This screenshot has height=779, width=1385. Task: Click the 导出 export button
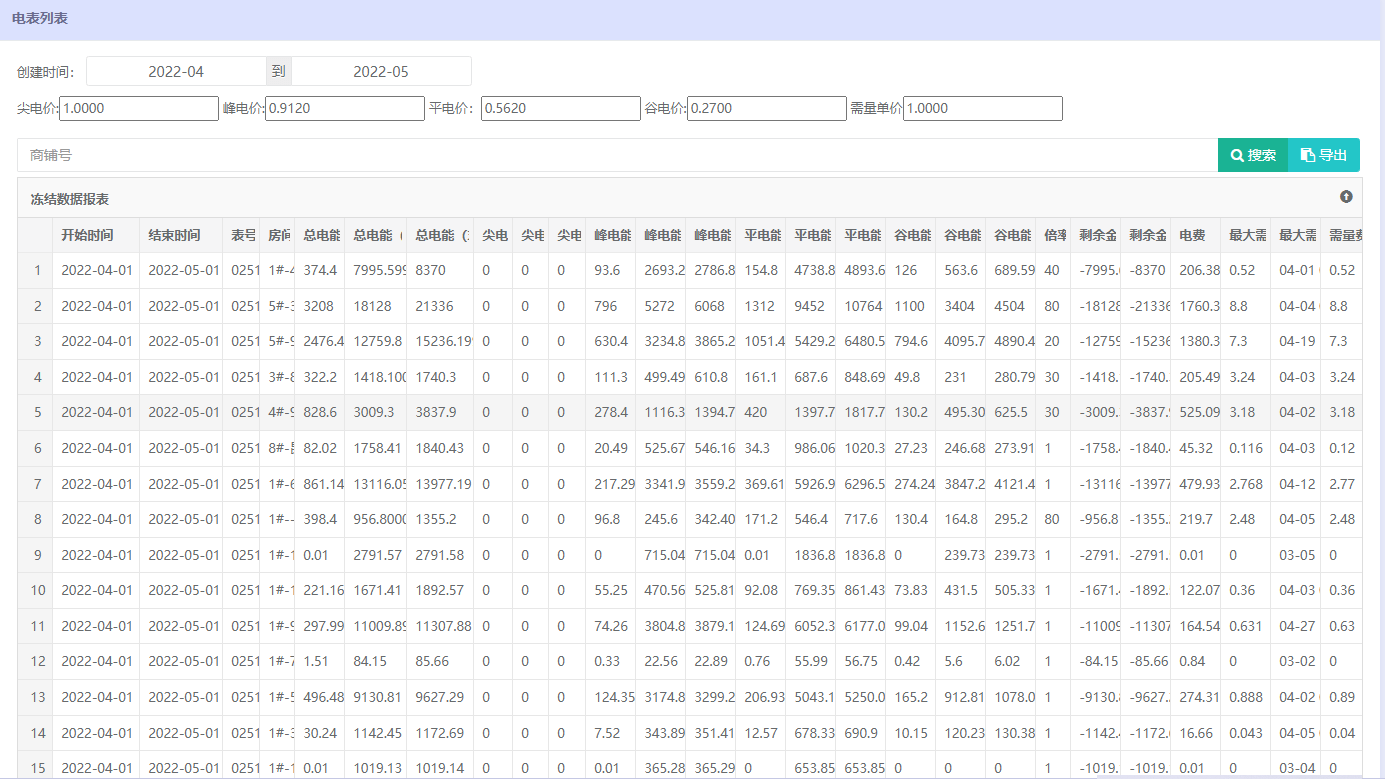pyautogui.click(x=1324, y=155)
